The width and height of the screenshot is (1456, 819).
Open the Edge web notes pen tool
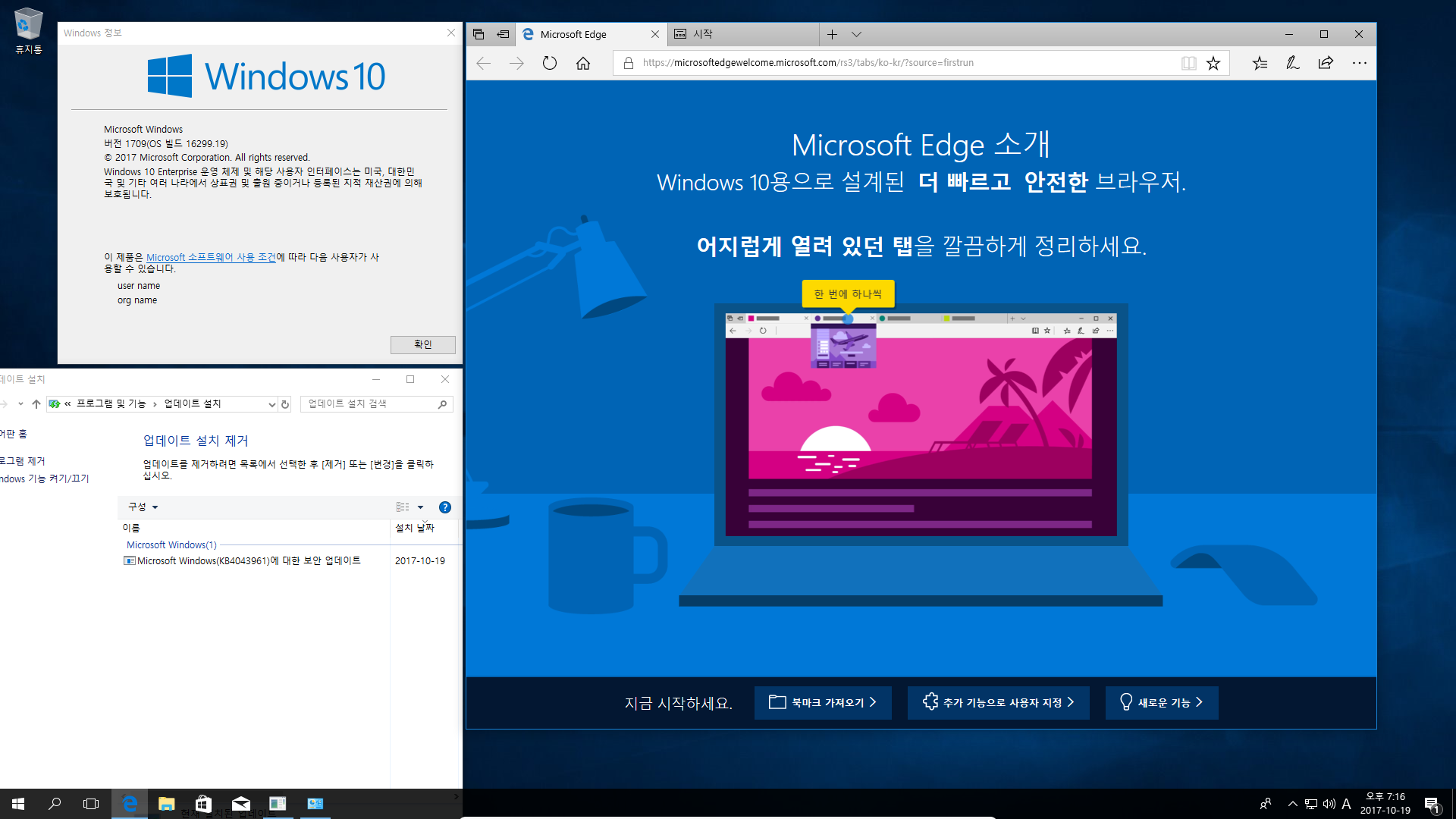pos(1293,63)
